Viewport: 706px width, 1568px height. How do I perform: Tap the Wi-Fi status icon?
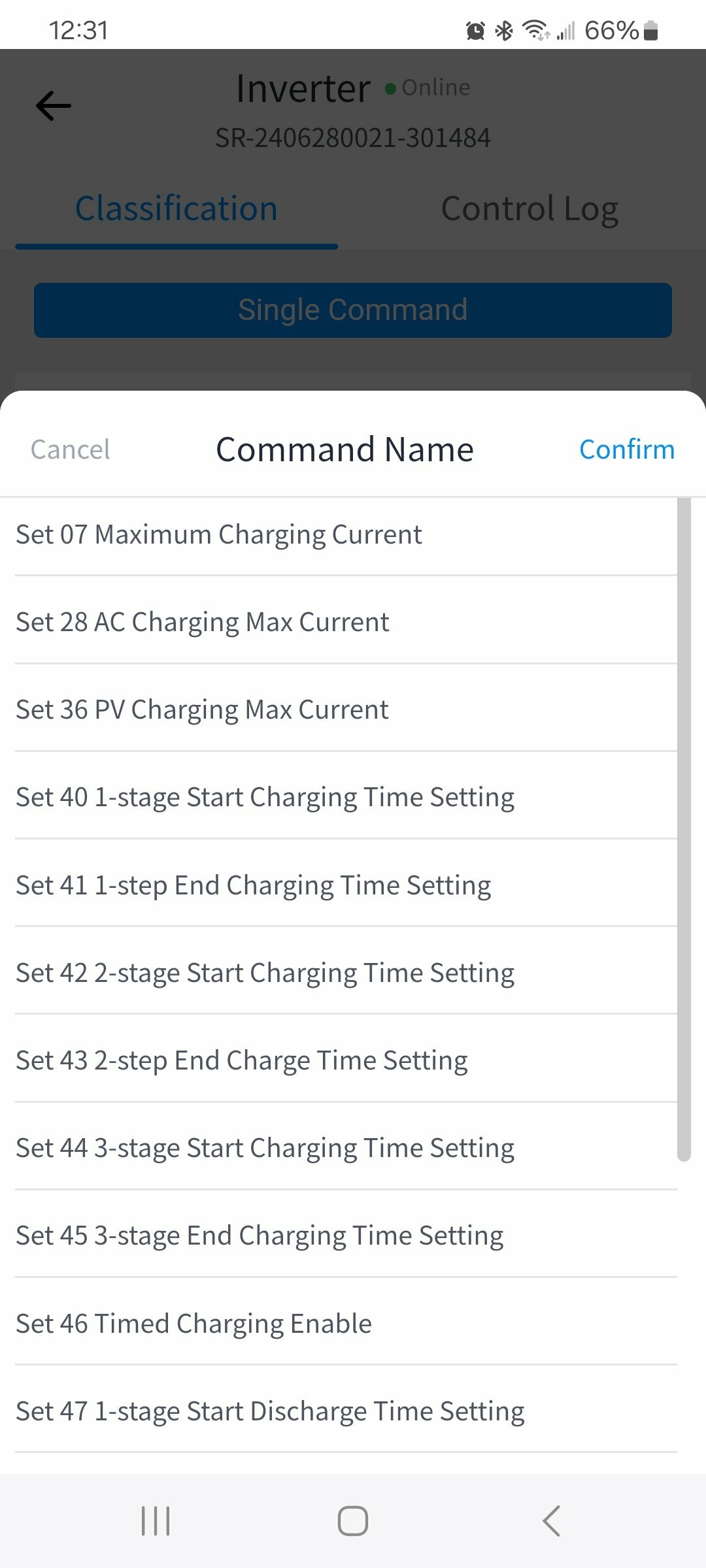tap(536, 31)
